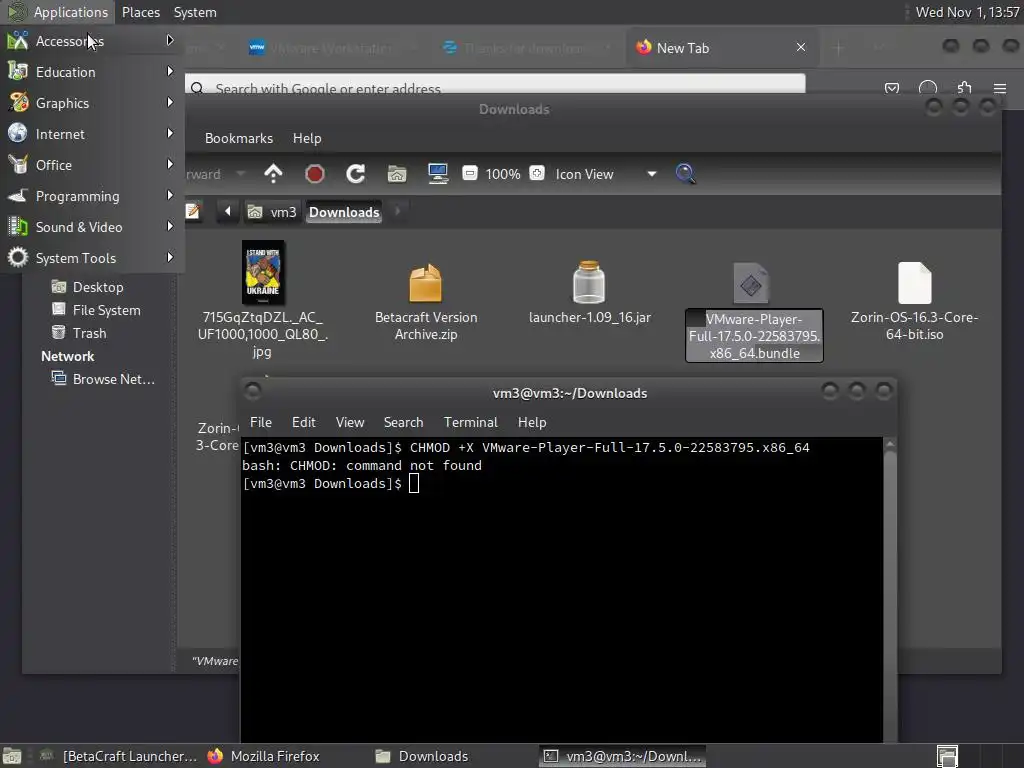The image size is (1024, 768).
Task: Open the Places menu in top panel
Action: tap(140, 12)
